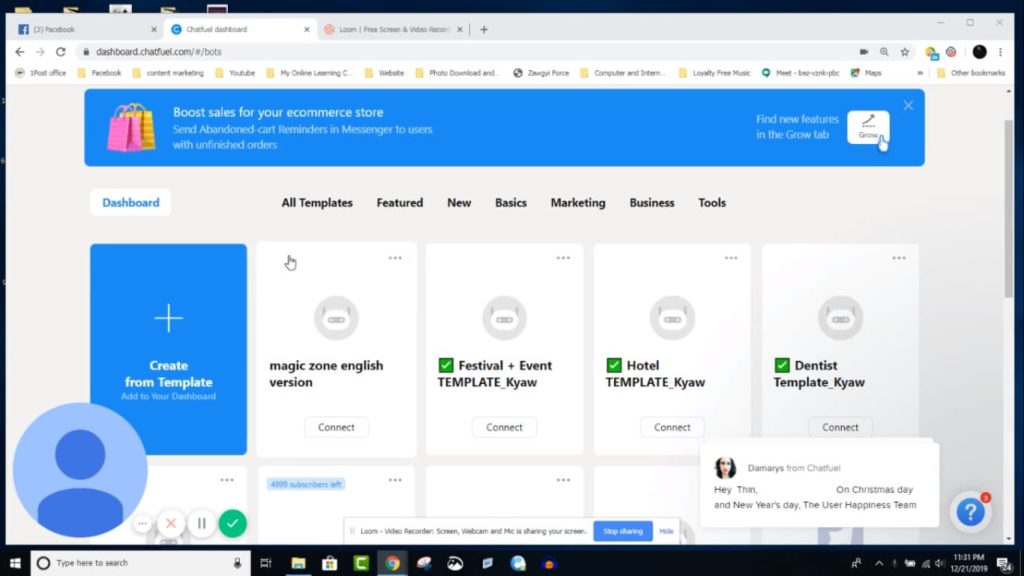Open options menu on the 4999 subscribers card
The image size is (1024, 576).
tap(395, 480)
